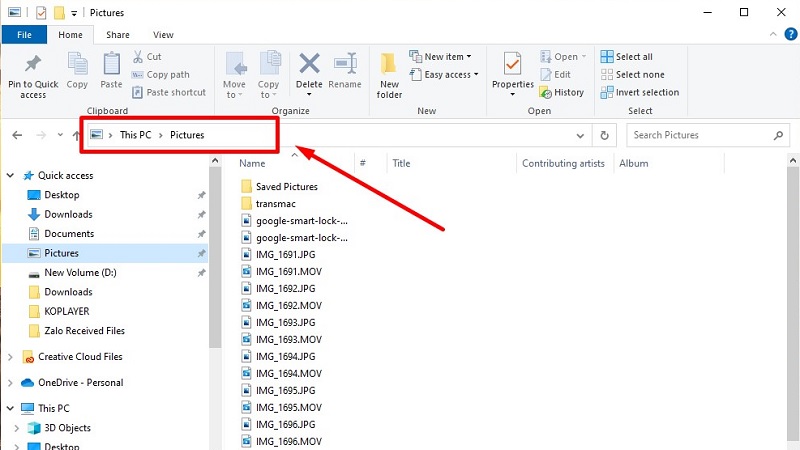Select Desktop under Quick access

(61, 195)
